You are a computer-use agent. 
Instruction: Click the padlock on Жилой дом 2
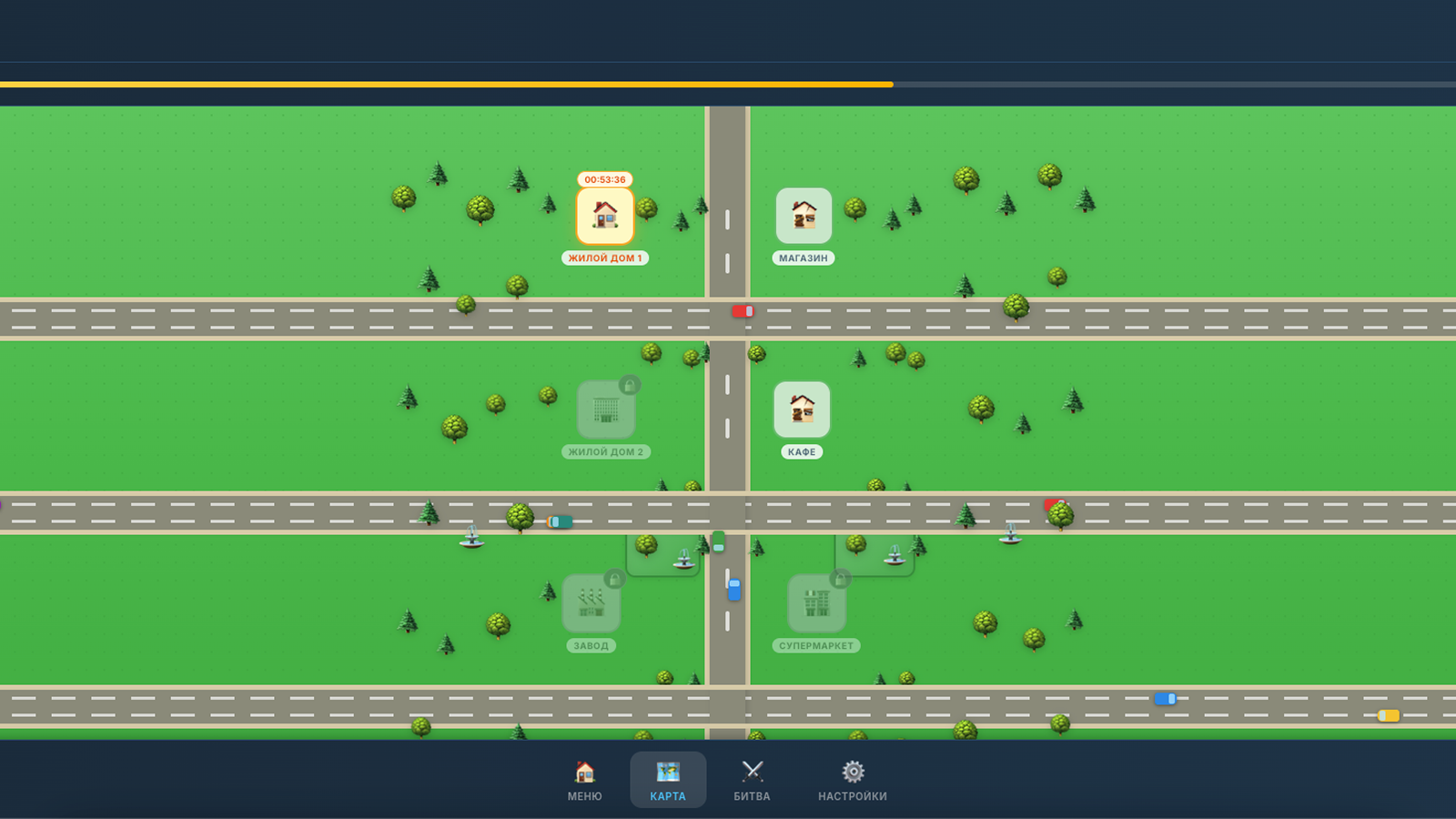coord(632,384)
